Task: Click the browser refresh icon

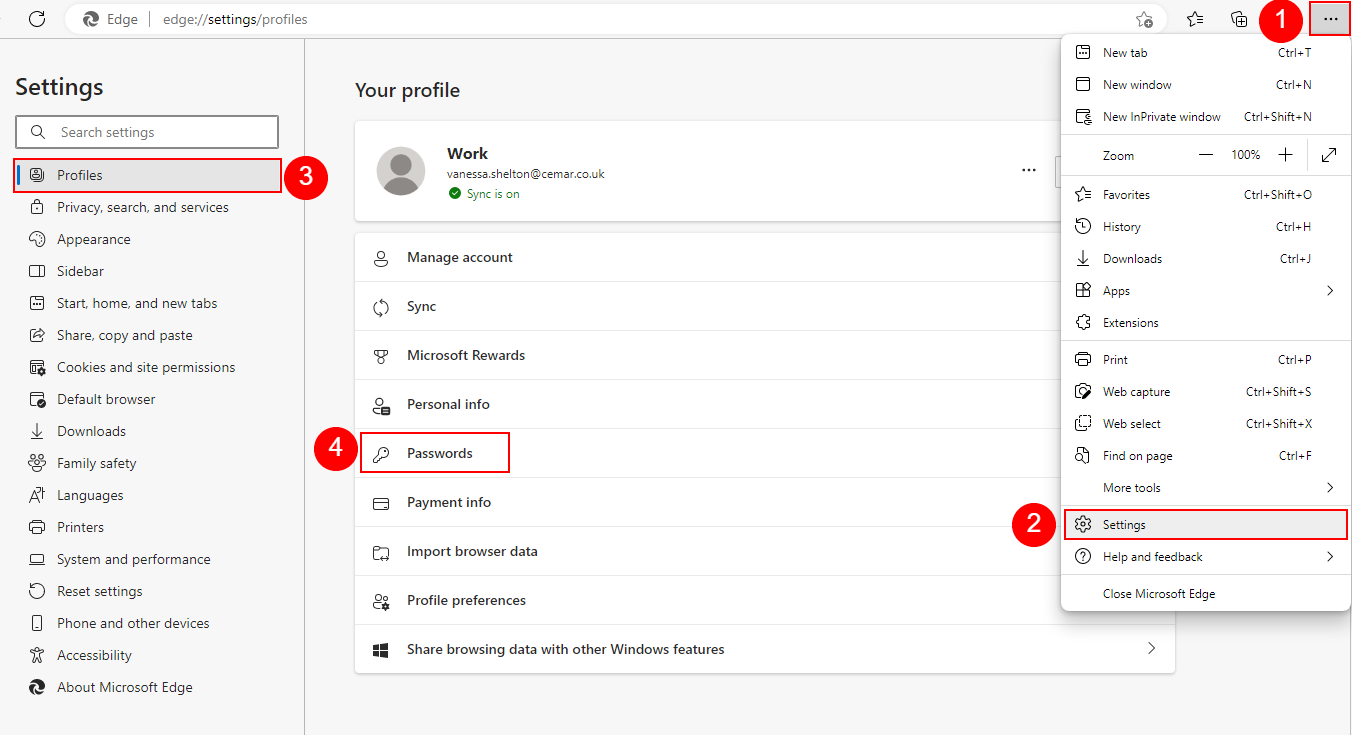Action: [37, 19]
